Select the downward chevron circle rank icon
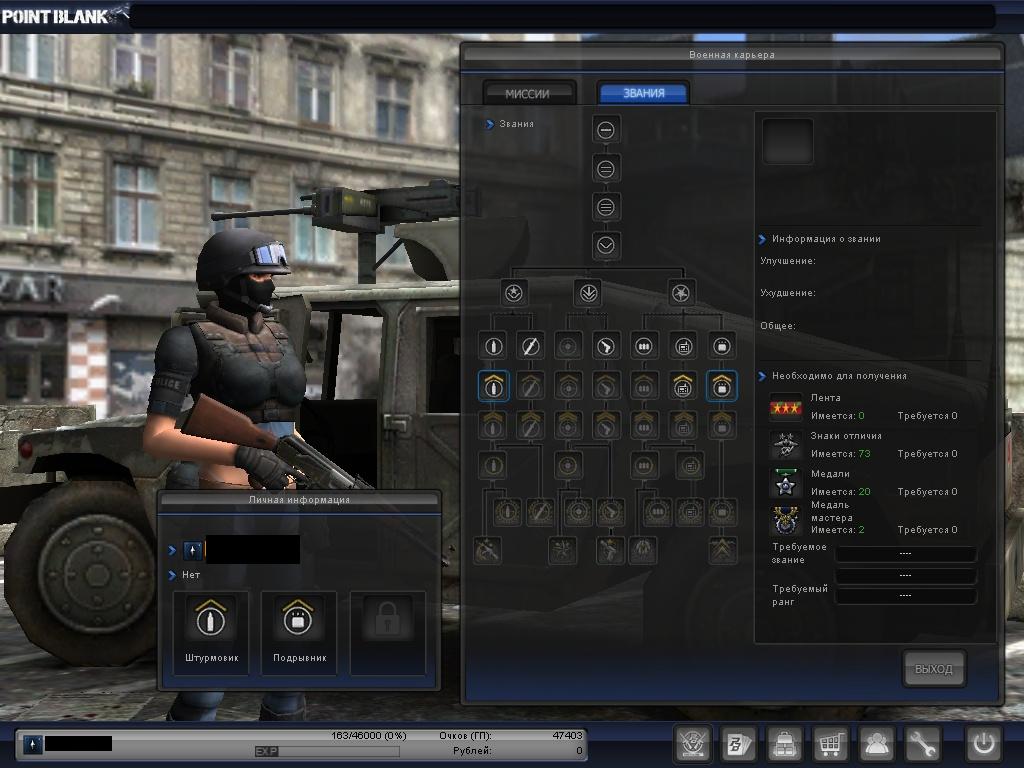The height and width of the screenshot is (768, 1024). pyautogui.click(x=605, y=246)
